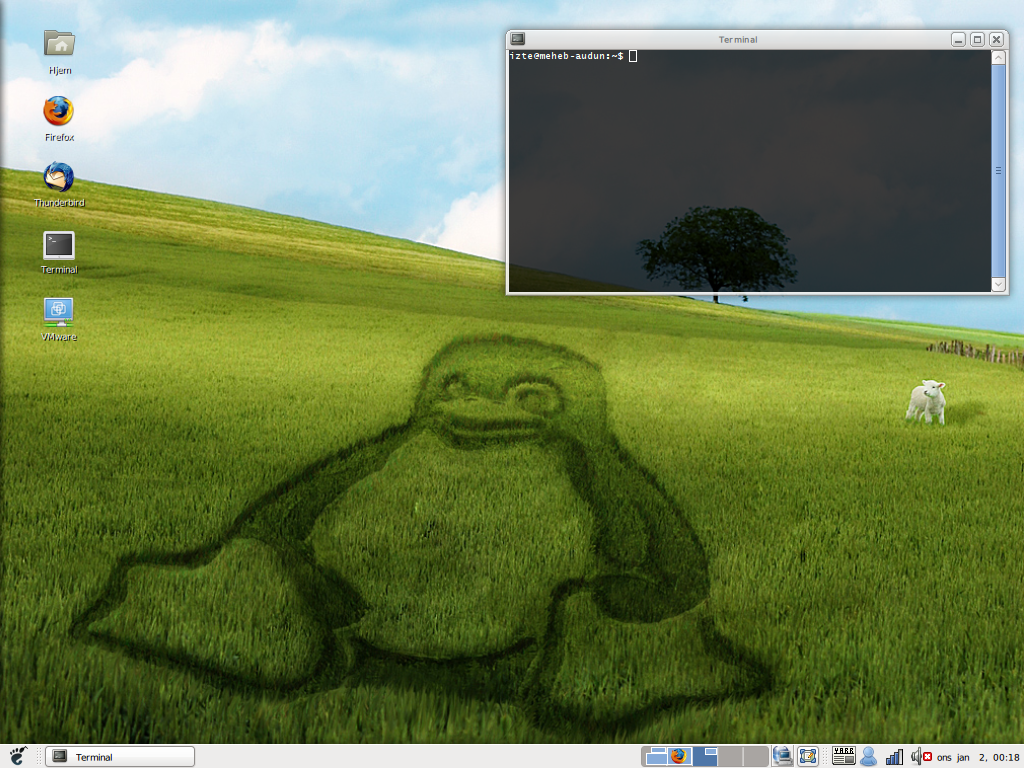
Task: Click the Terminal window title bar text
Action: coord(738,39)
